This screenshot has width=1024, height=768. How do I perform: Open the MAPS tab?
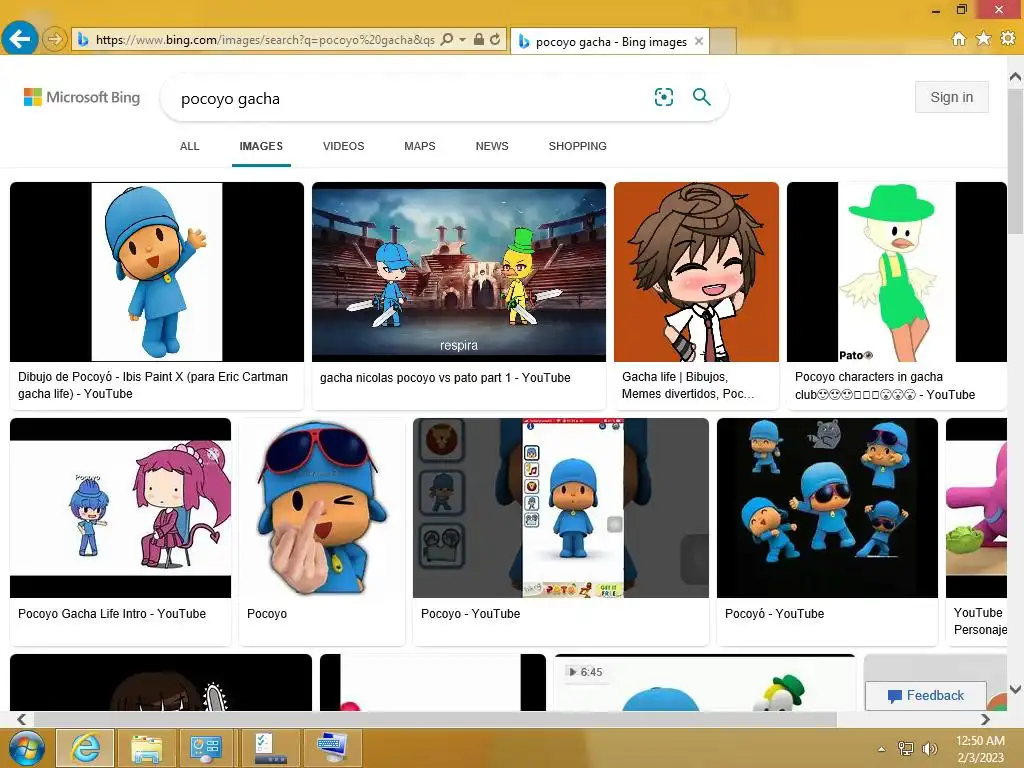(420, 146)
